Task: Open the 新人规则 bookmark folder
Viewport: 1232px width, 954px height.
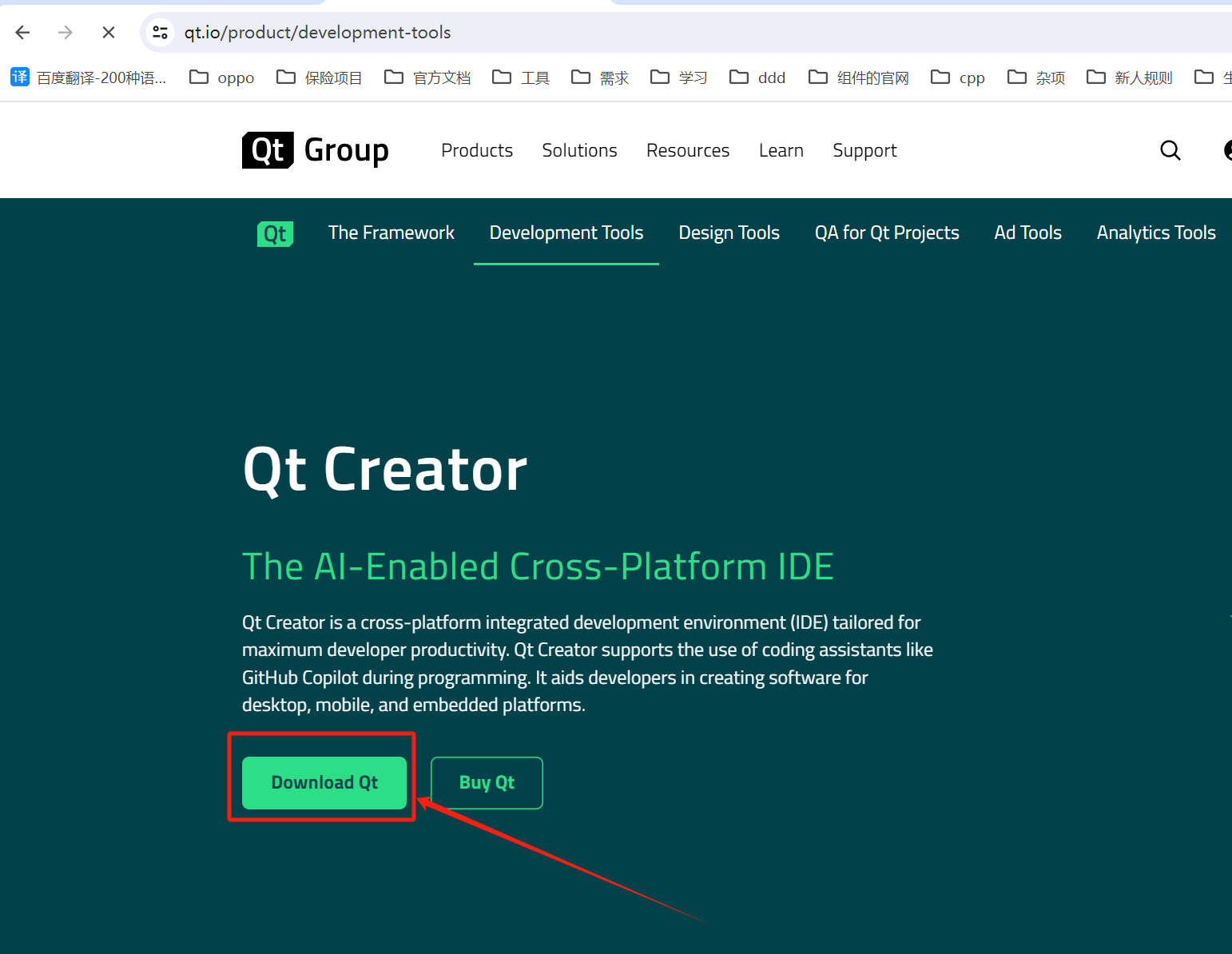Action: tap(1129, 78)
